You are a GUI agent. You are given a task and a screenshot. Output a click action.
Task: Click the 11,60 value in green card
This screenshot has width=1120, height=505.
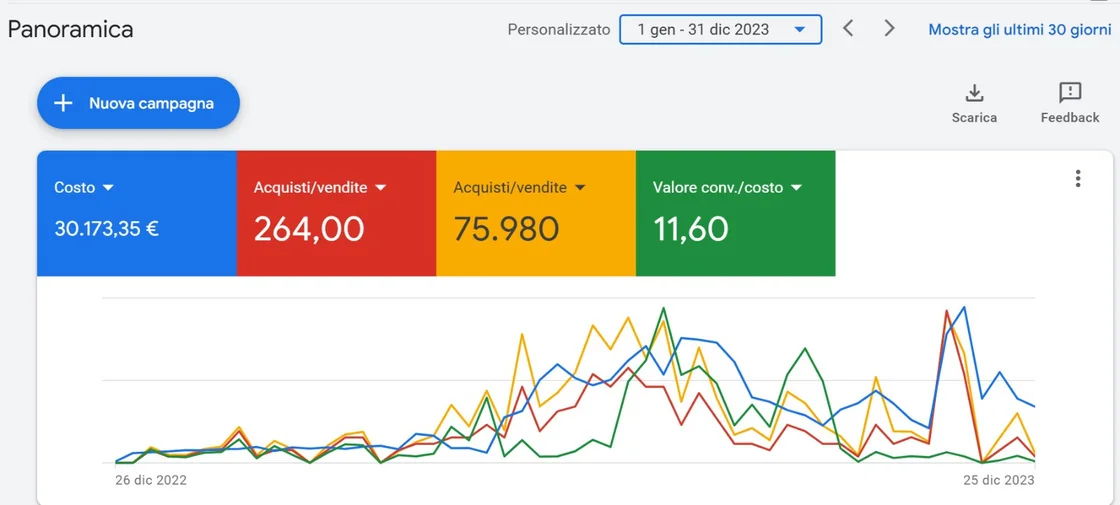pyautogui.click(x=691, y=229)
